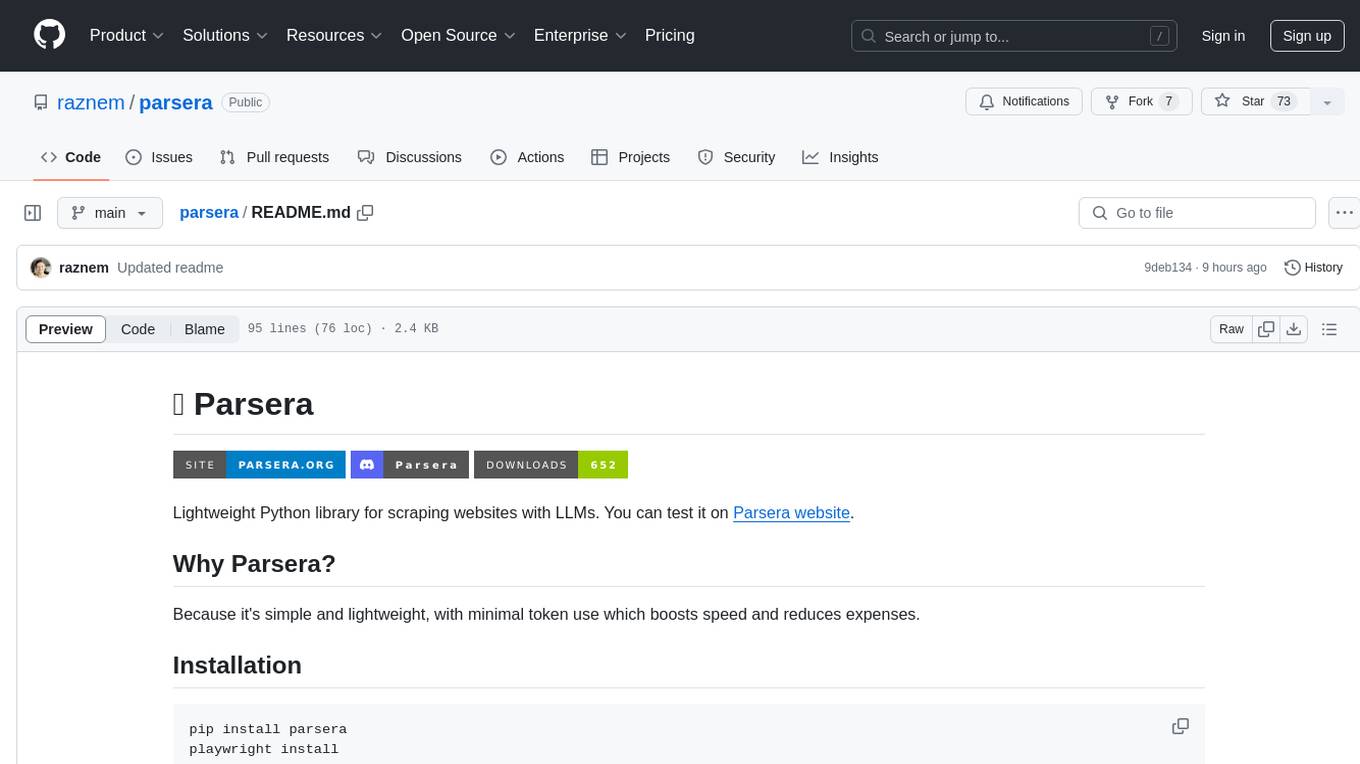Switch to the Discussions tab
Image resolution: width=1360 pixels, height=764 pixels.
(x=410, y=157)
